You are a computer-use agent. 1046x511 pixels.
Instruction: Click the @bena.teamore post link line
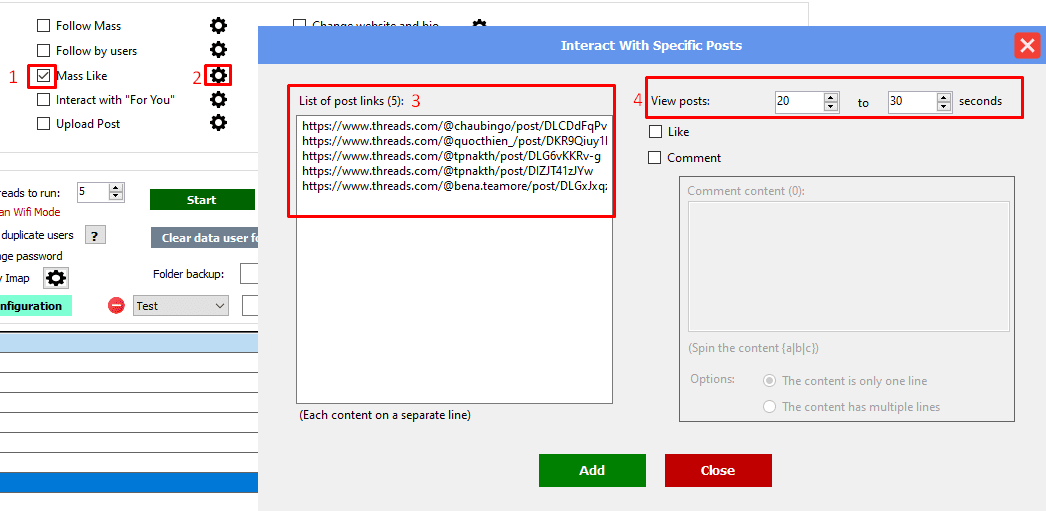click(x=454, y=187)
